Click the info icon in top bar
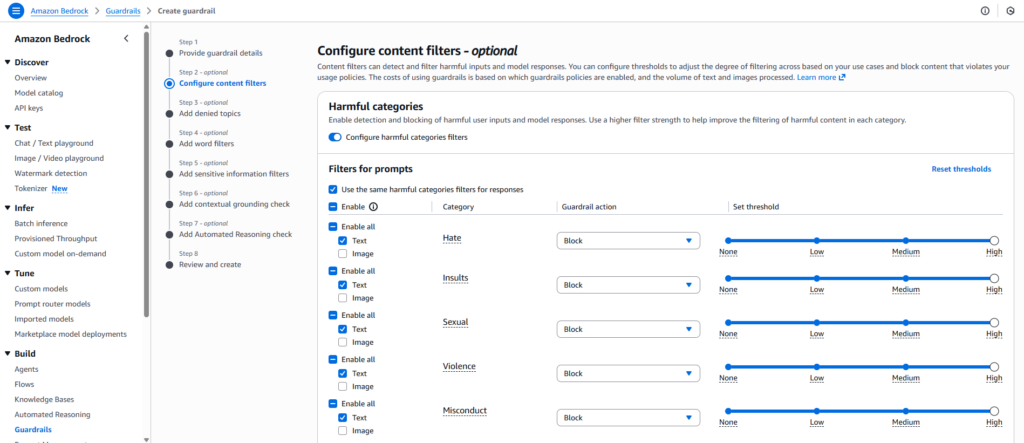 tap(985, 10)
